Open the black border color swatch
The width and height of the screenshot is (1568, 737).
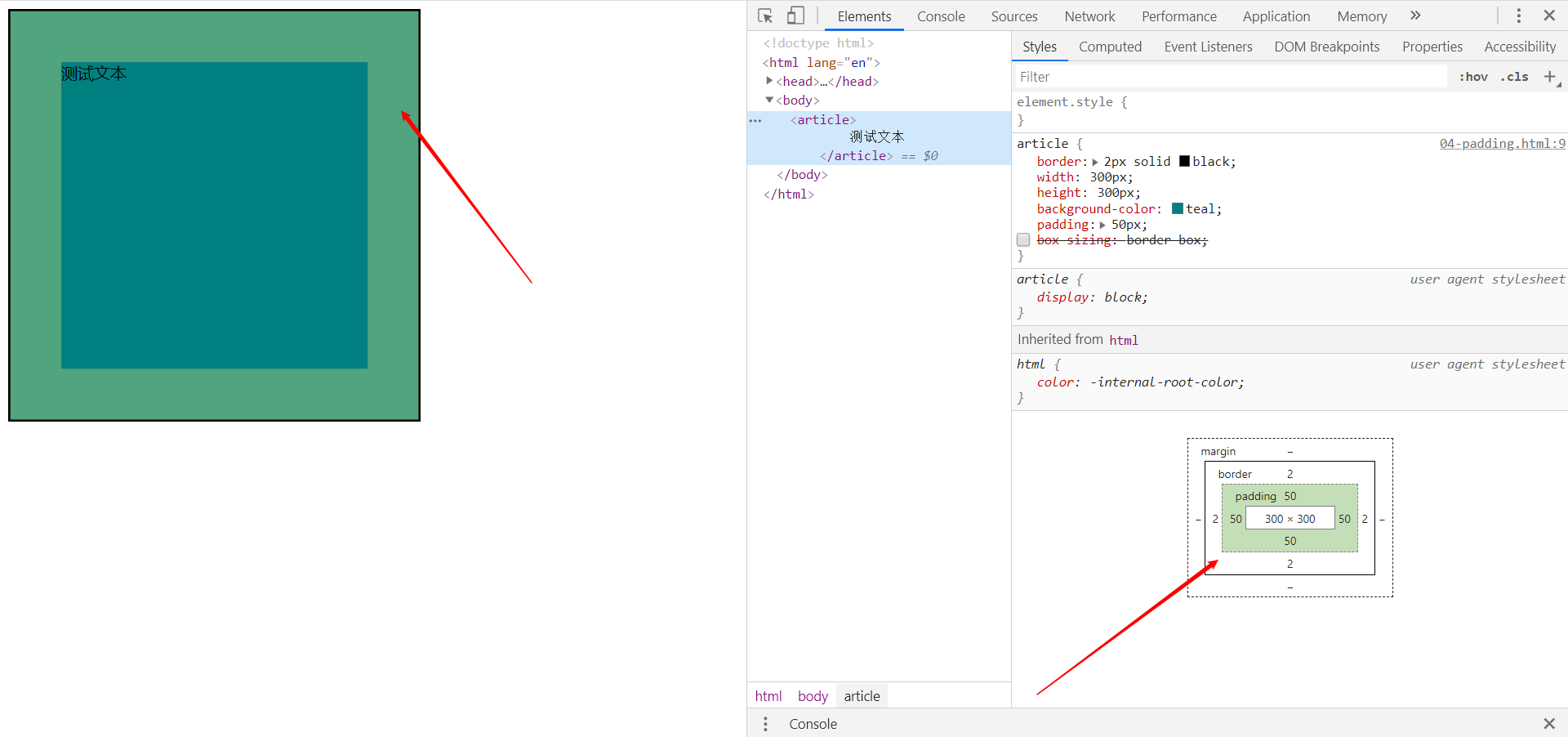coord(1184,161)
